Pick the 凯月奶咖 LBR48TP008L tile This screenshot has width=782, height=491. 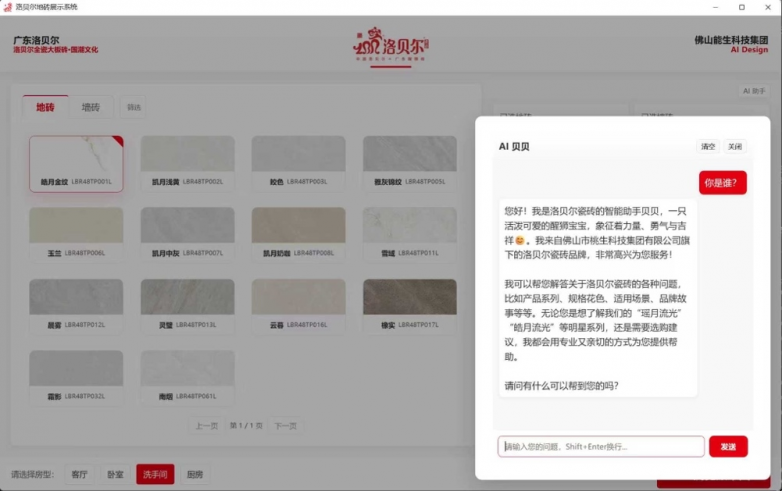(299, 235)
